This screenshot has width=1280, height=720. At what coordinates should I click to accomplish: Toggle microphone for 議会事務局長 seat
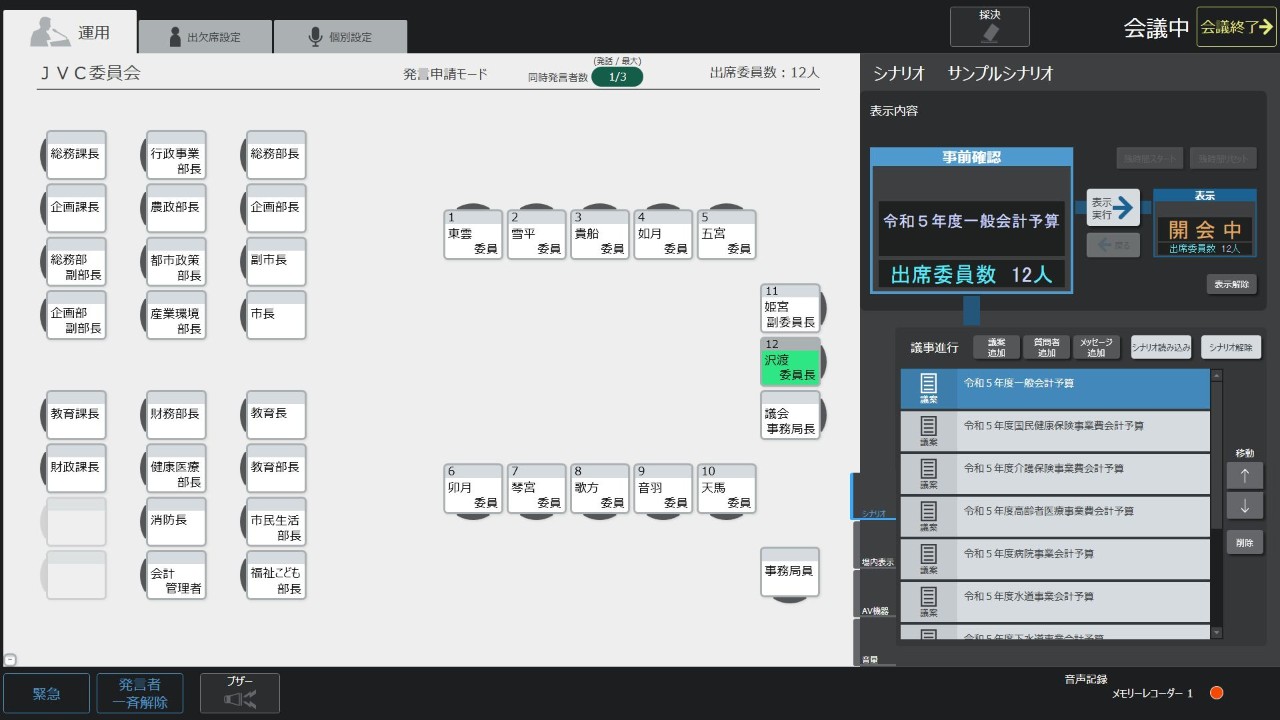(x=791, y=414)
